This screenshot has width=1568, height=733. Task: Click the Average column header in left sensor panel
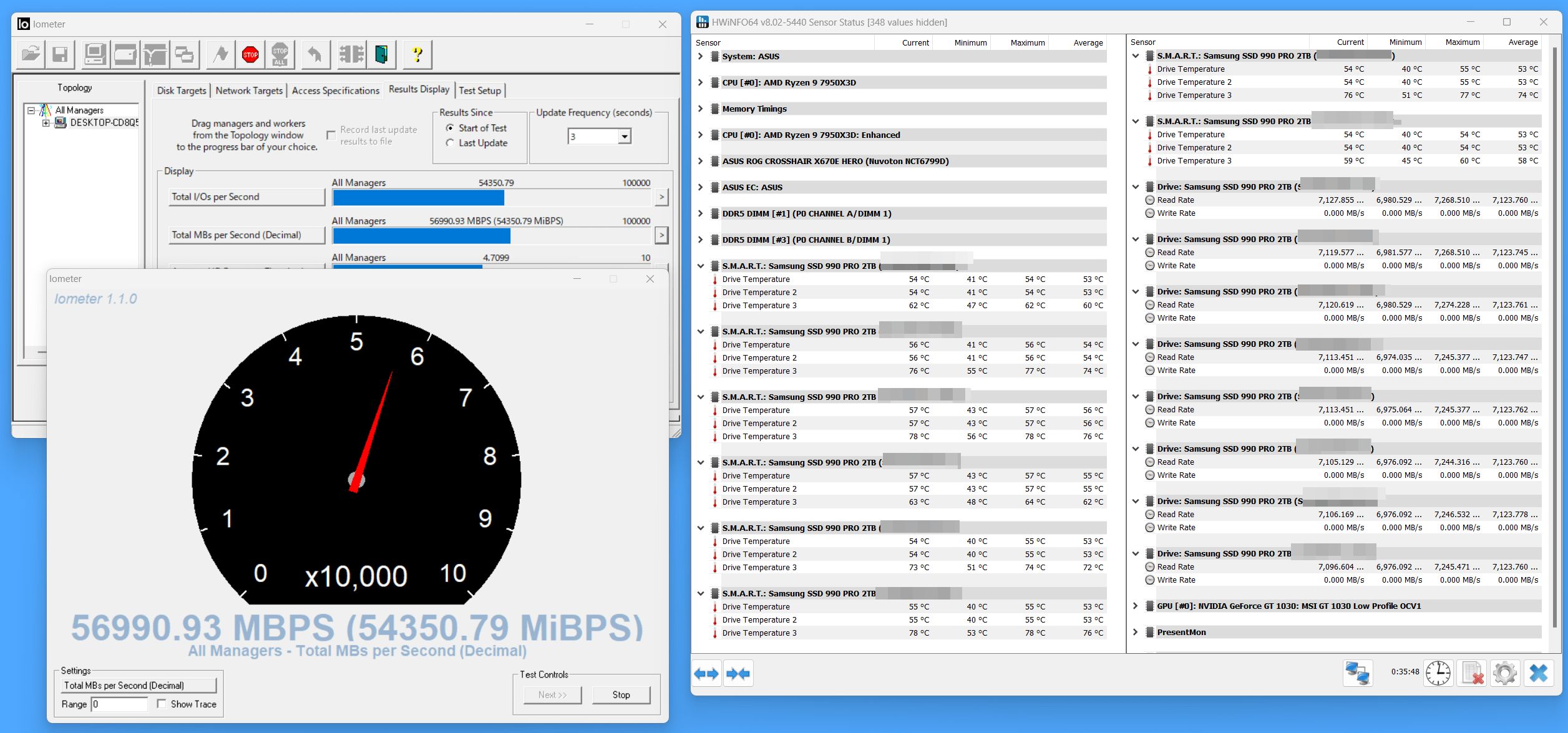pos(1088,42)
